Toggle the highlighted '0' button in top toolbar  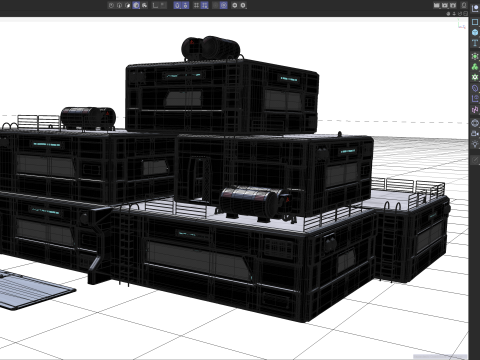coord(177,5)
